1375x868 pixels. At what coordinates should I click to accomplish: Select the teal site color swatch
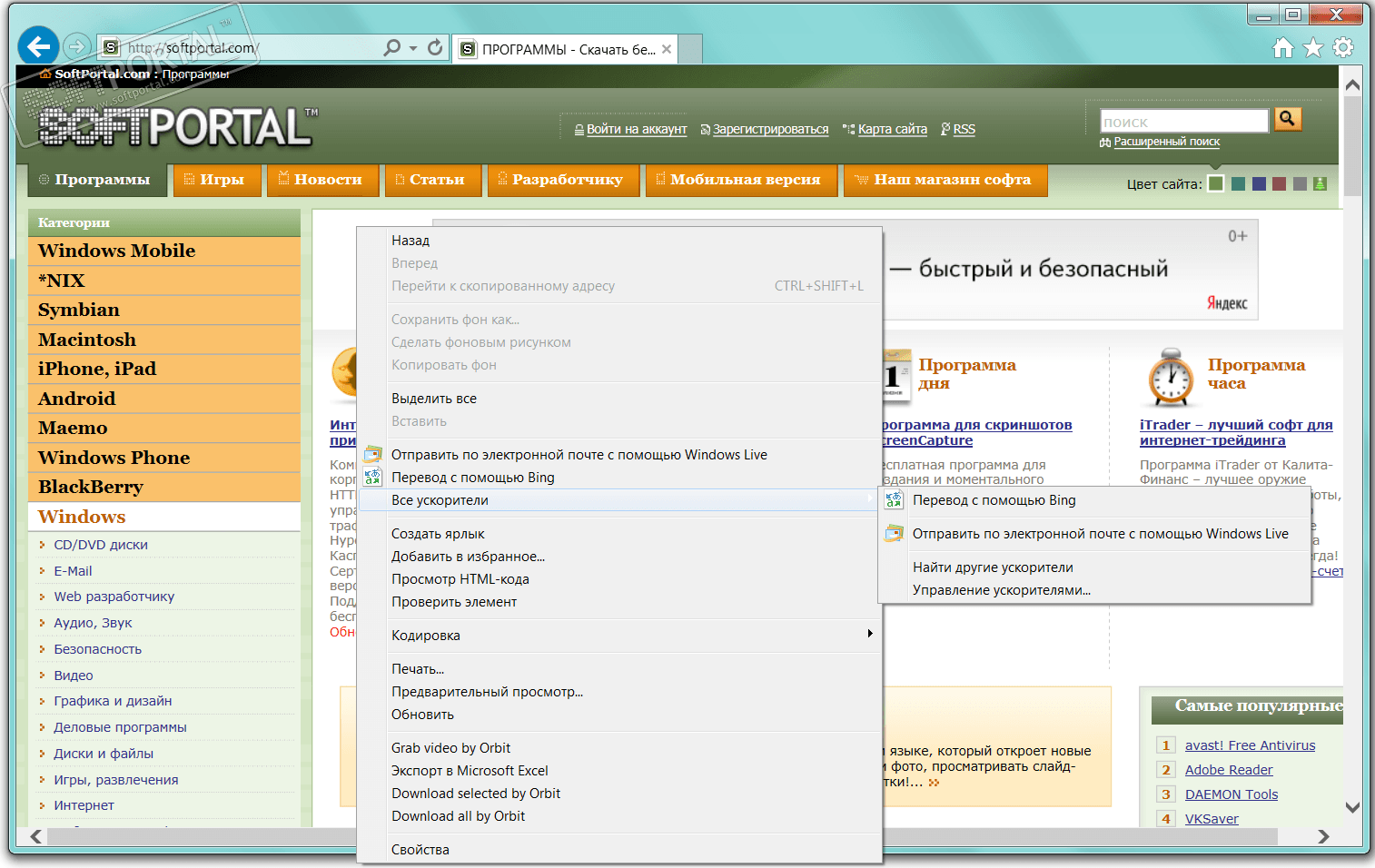coord(1238,184)
